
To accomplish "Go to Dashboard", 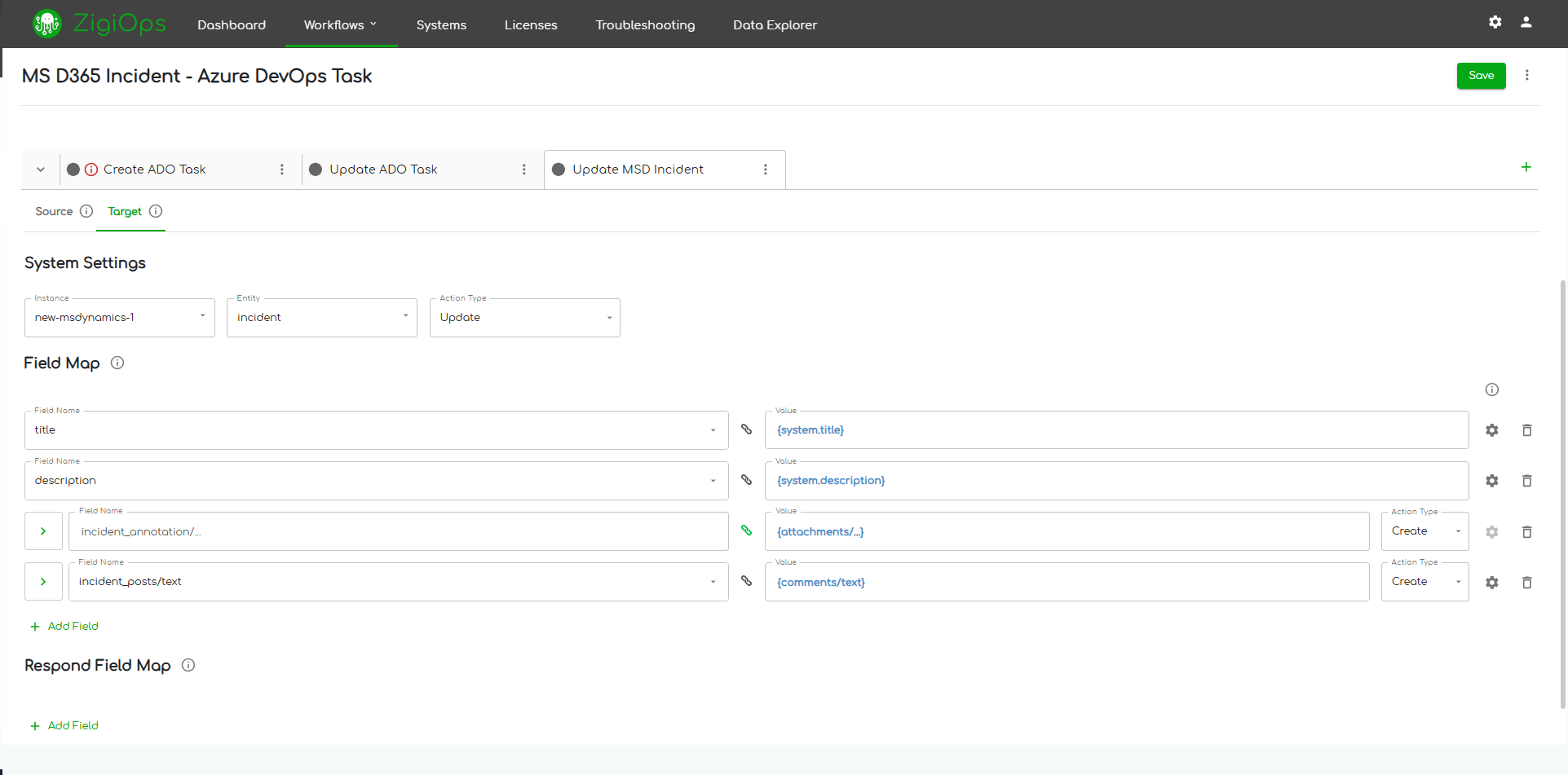I will click(232, 24).
